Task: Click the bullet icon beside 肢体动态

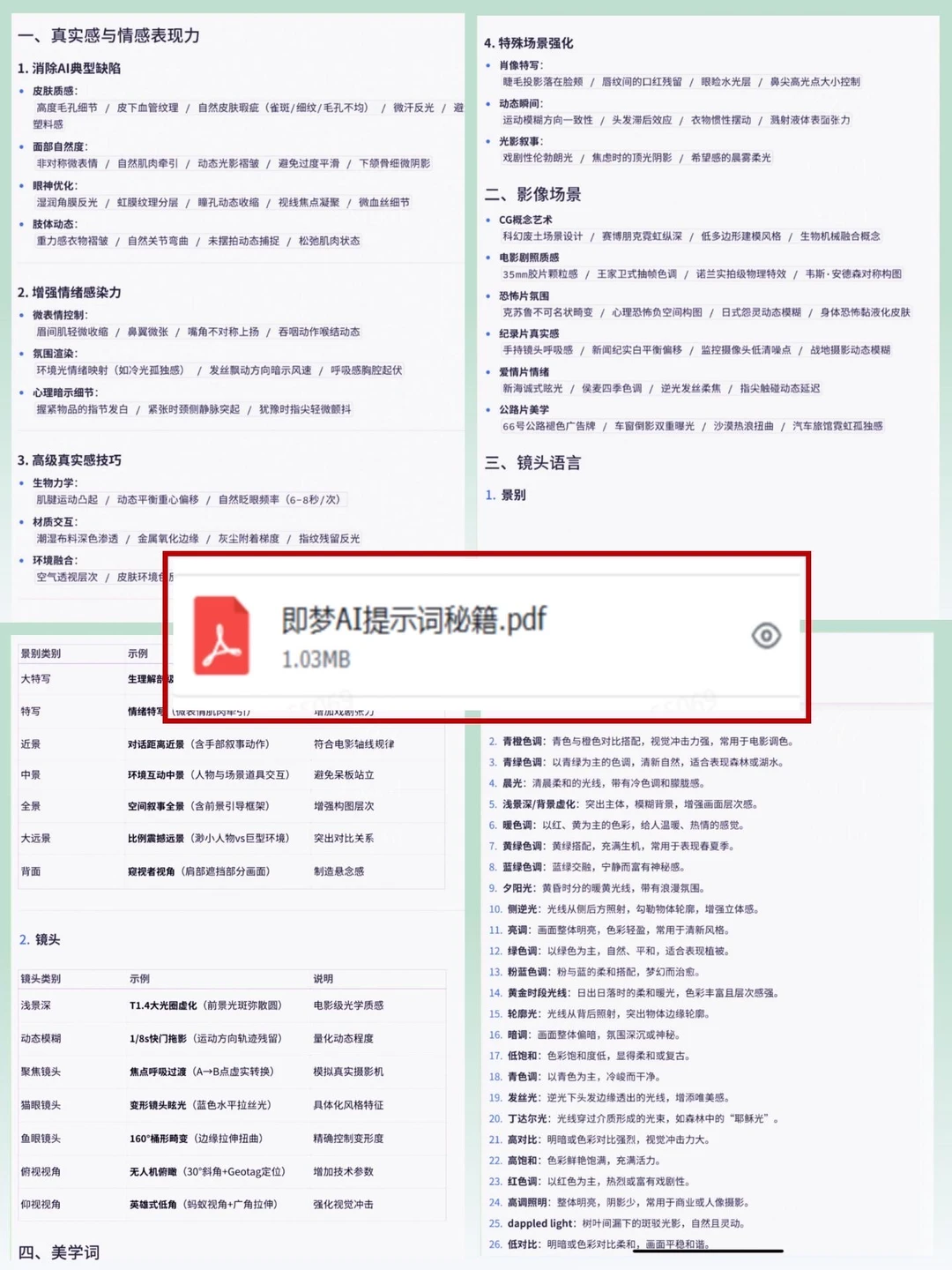Action: (x=20, y=225)
